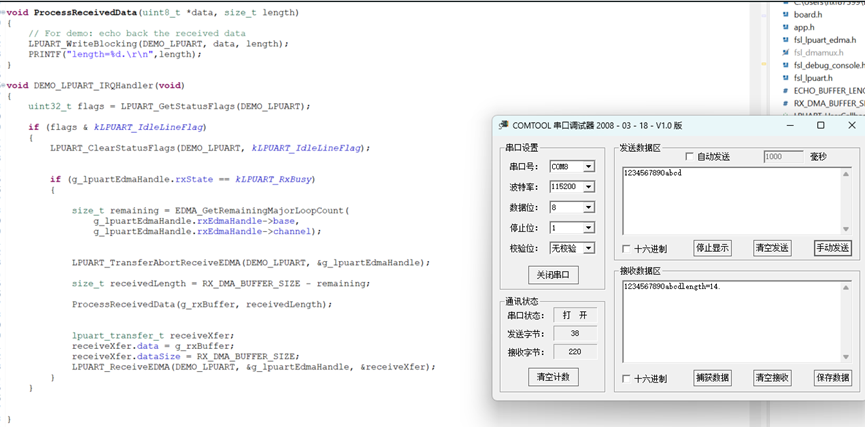Click the echo back comment line in code
This screenshot has width=865, height=427.
[x=137, y=33]
